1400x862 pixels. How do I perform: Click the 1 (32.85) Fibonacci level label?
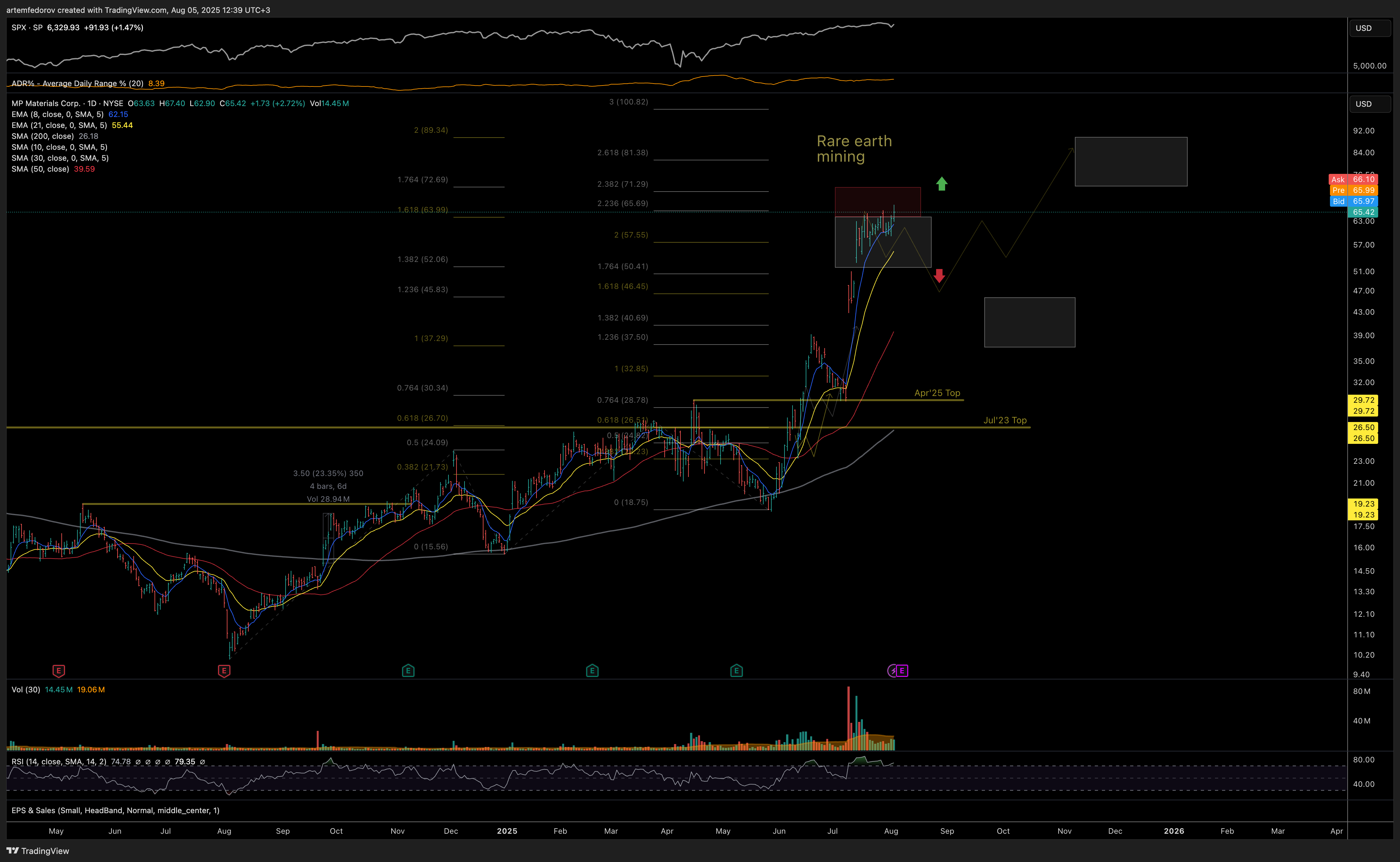click(631, 368)
